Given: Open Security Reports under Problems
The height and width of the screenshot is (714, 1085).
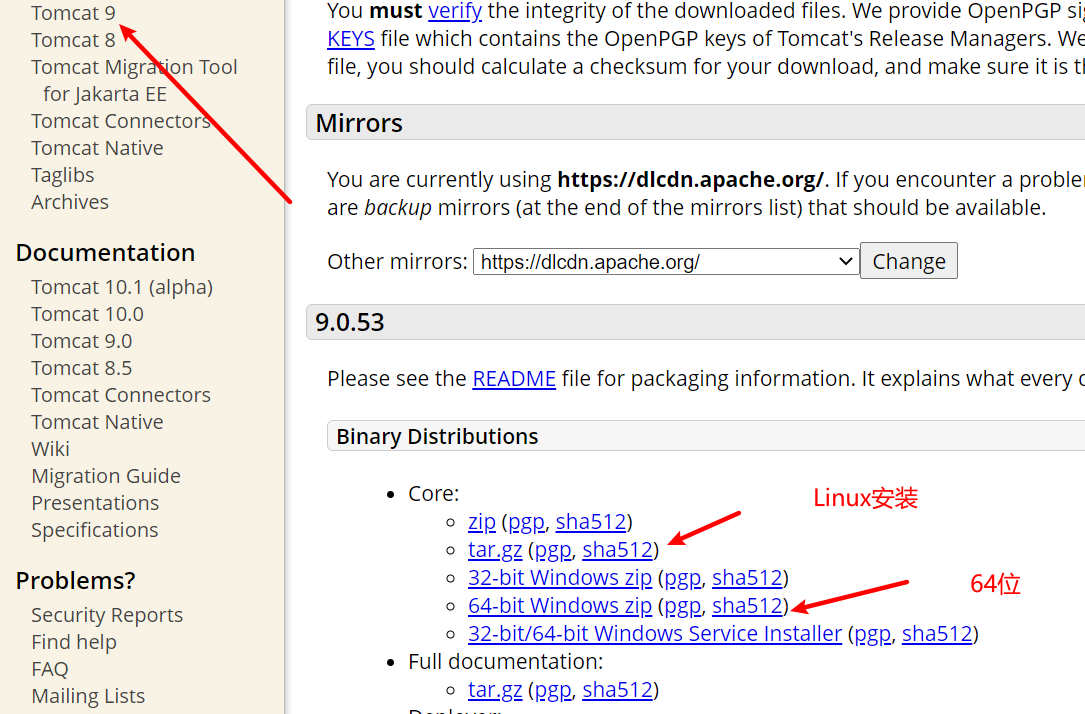Looking at the screenshot, I should tap(107, 615).
